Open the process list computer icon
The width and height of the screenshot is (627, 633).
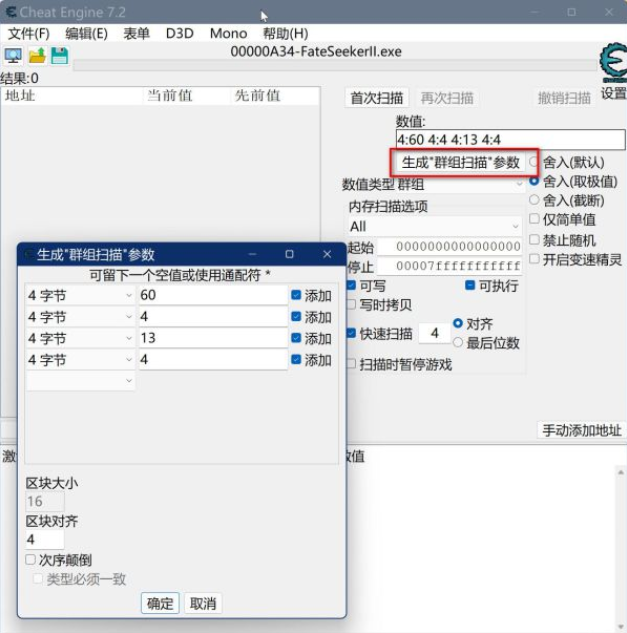[13, 55]
